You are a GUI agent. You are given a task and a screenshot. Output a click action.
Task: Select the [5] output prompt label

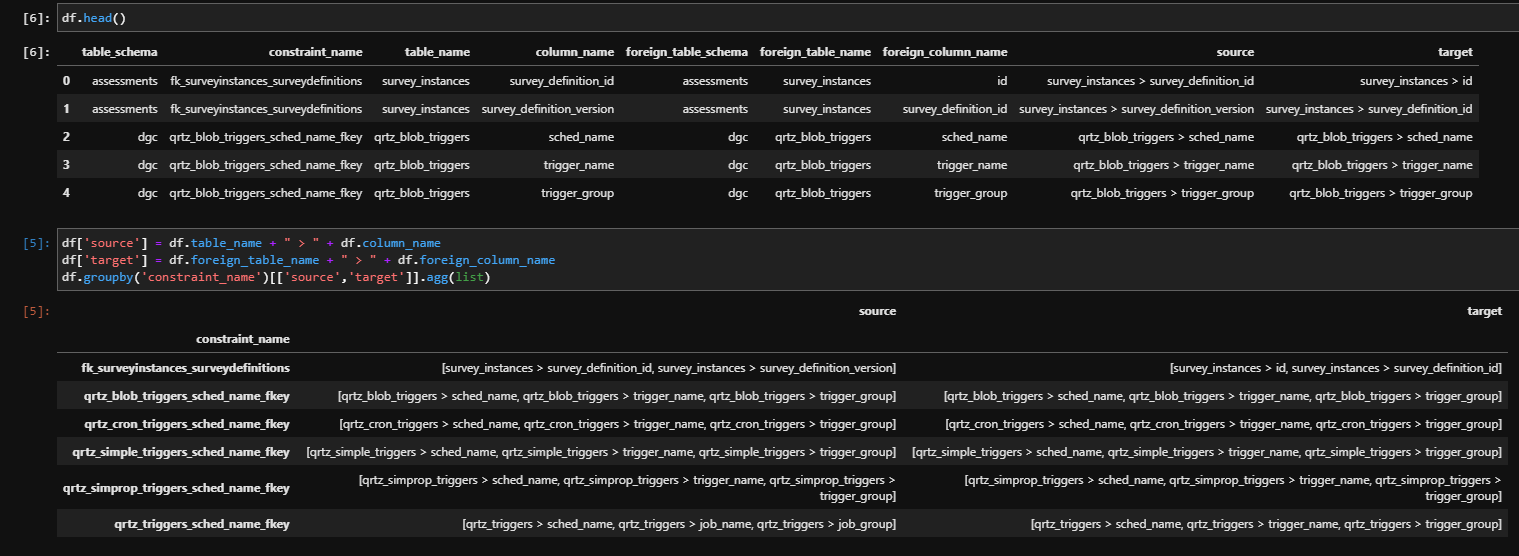point(34,311)
